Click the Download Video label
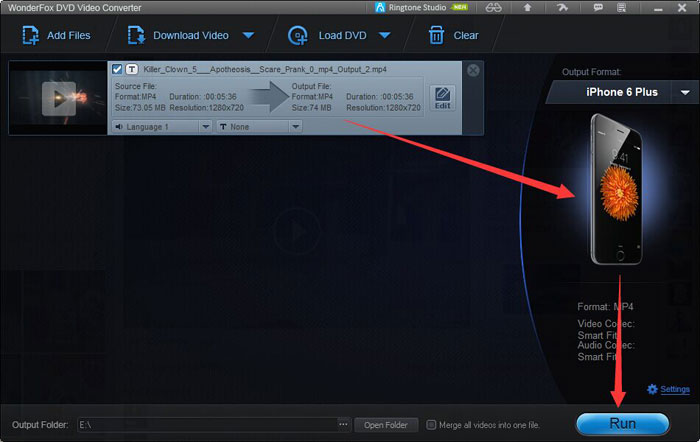700x442 pixels. (191, 35)
